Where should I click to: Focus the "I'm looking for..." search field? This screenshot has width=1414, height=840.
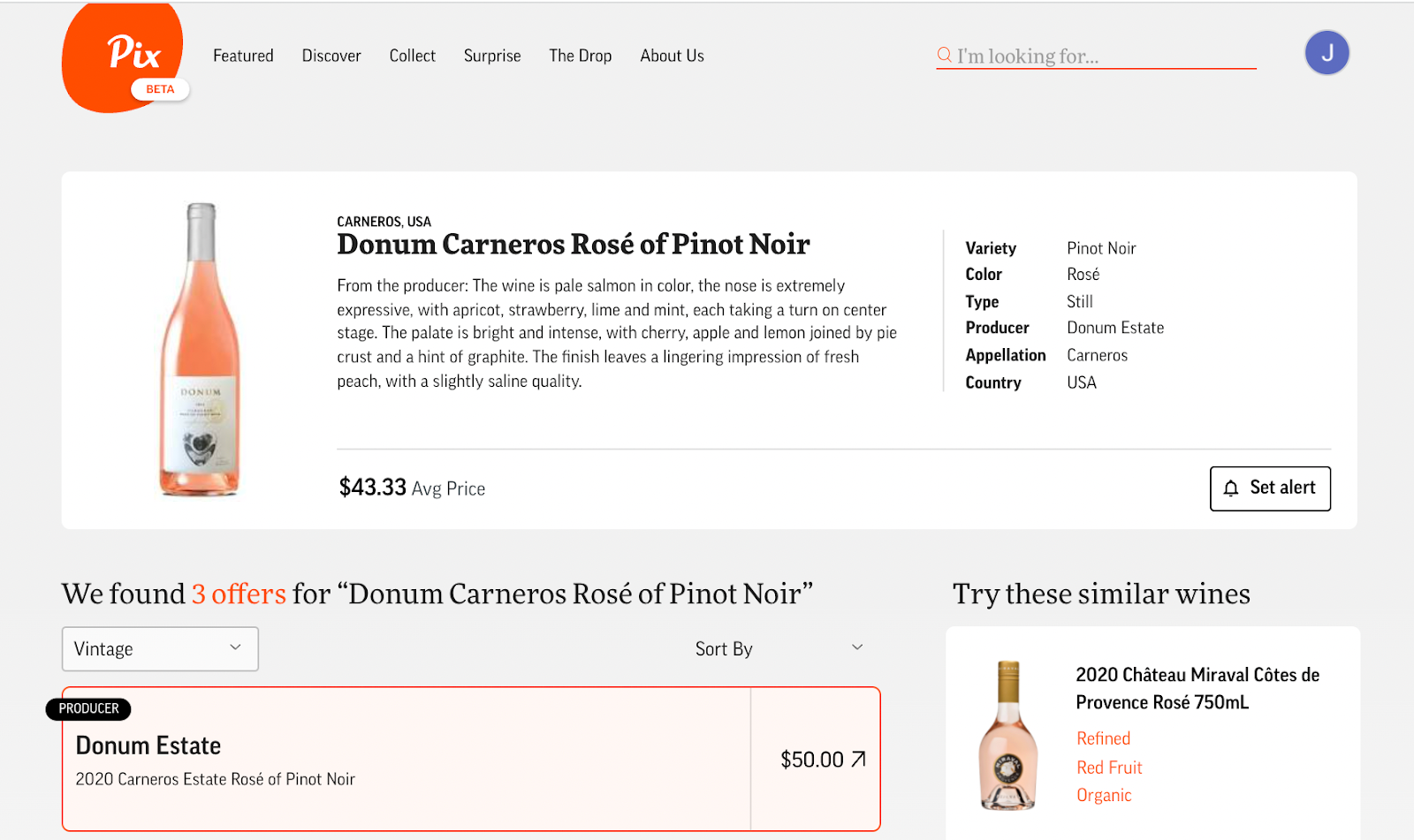tap(1105, 57)
